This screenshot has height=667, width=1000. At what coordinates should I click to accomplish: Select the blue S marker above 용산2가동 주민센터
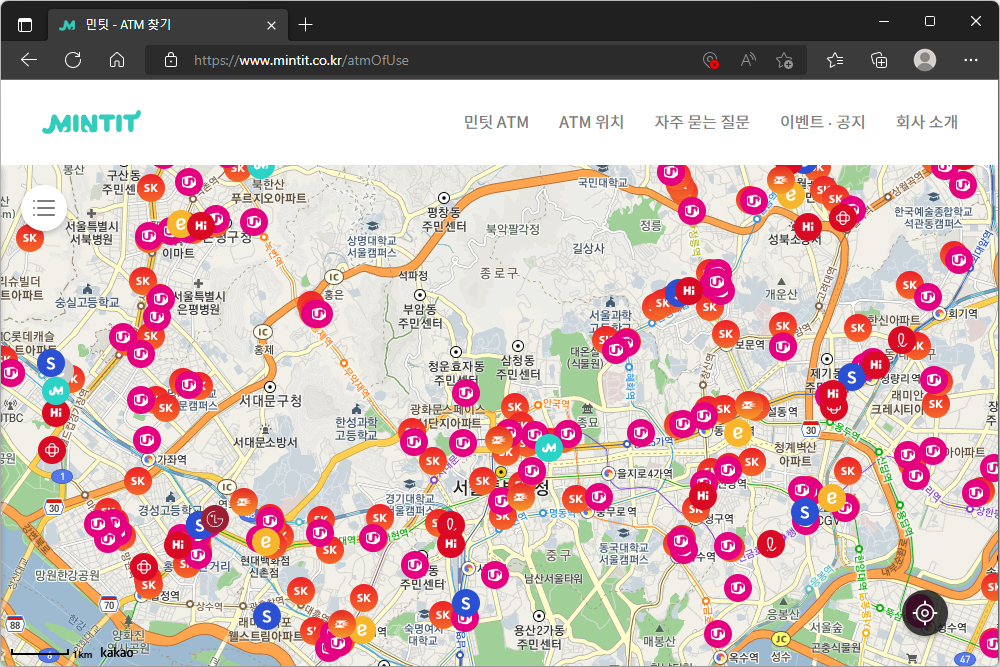pos(466,603)
